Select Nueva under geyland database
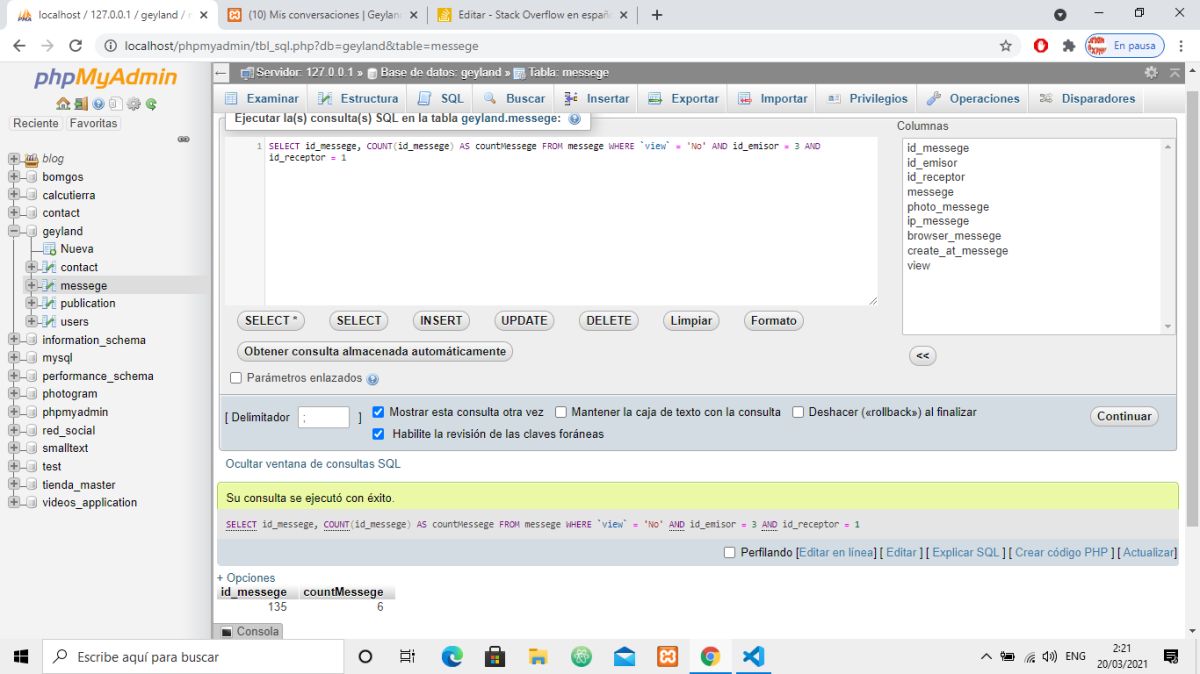The height and width of the screenshot is (674, 1200). pyautogui.click(x=77, y=249)
